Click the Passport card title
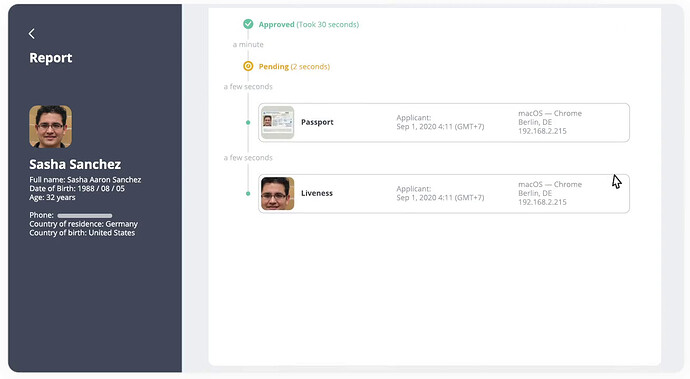Viewport: 690px width, 379px height. point(317,122)
